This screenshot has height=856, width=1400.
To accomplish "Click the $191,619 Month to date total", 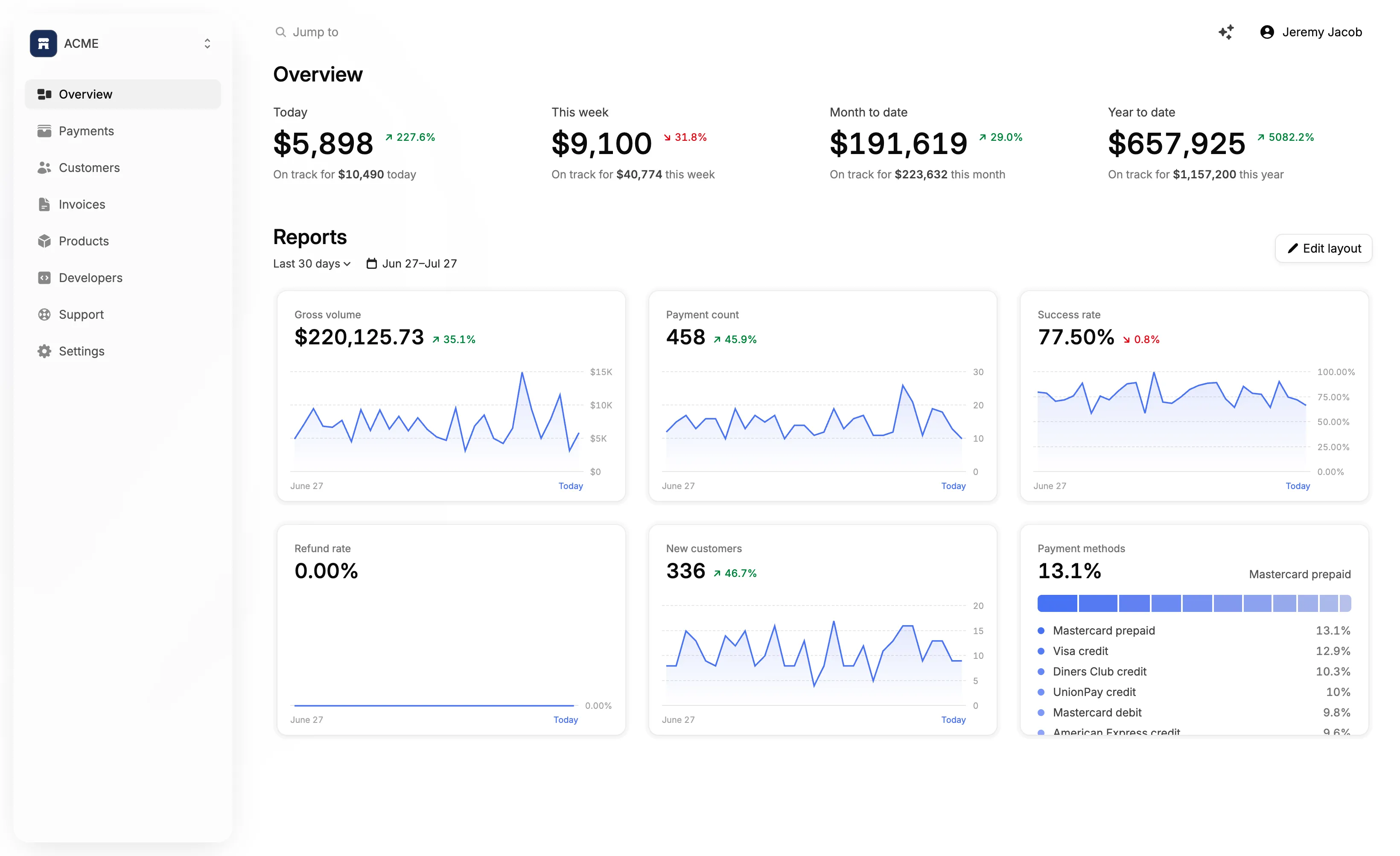I will coord(898,143).
